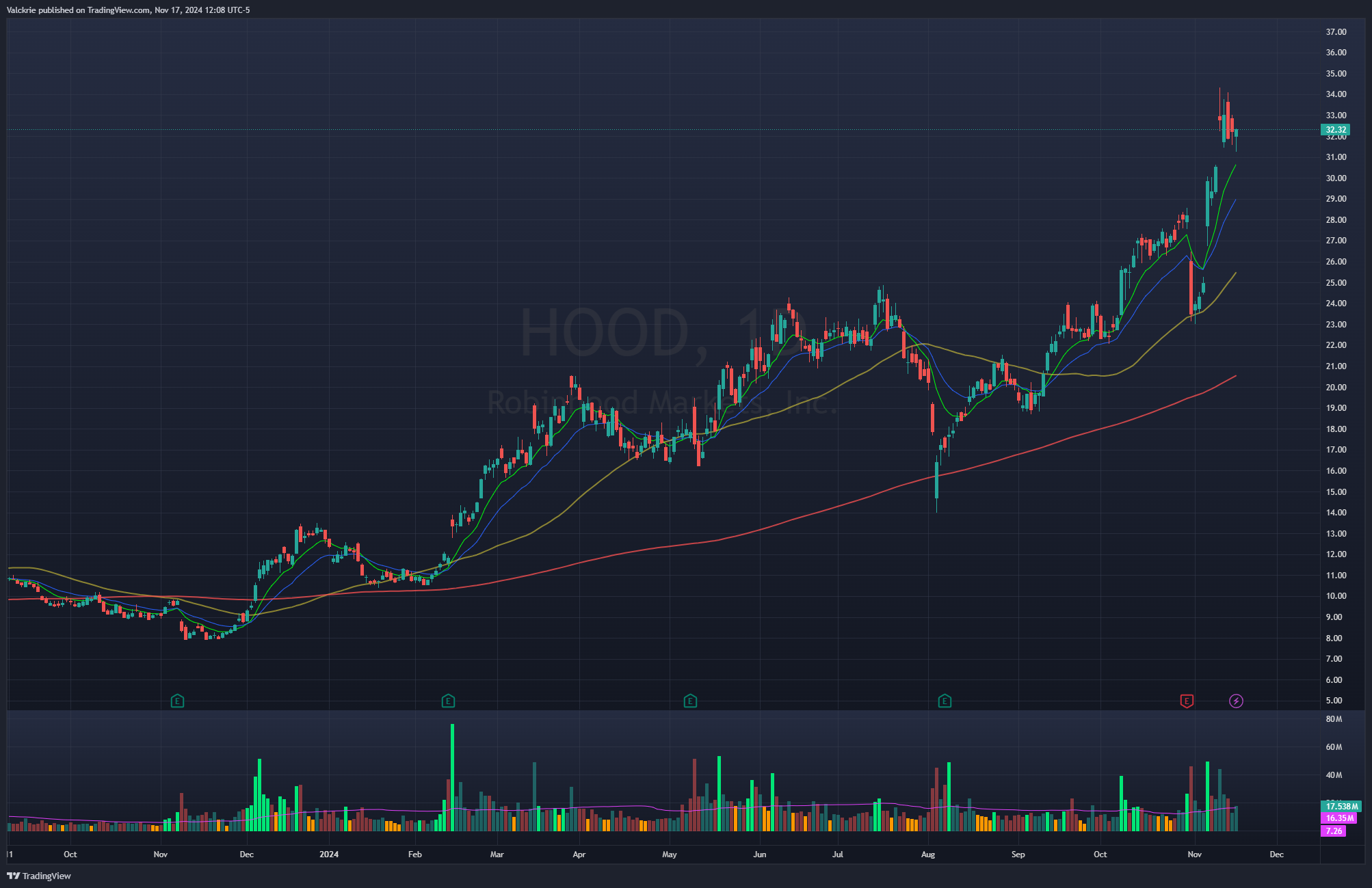Click the 16.35M volume average label

pos(1339,818)
